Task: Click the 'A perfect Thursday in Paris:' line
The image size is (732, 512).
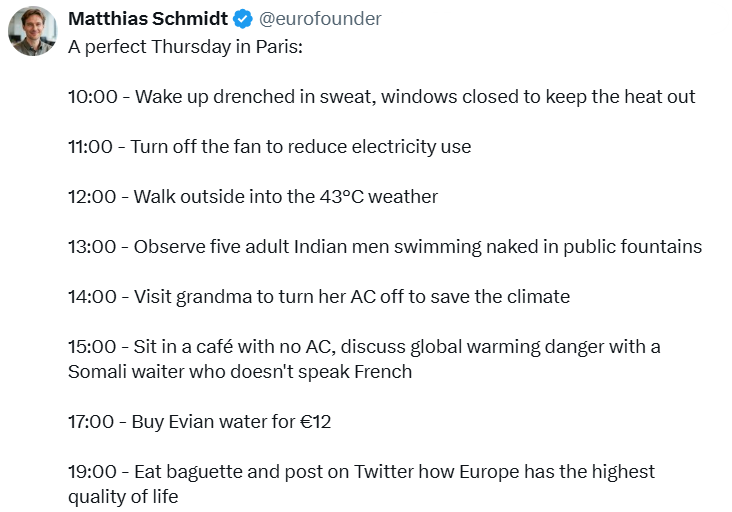Action: coord(185,47)
